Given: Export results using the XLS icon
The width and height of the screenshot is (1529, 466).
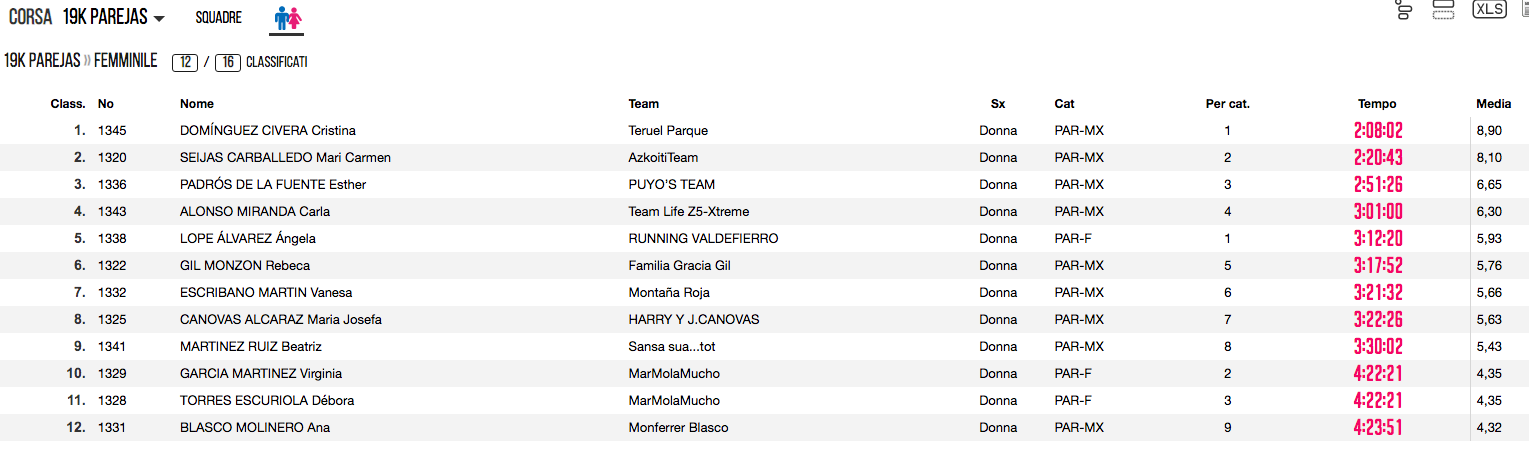Looking at the screenshot, I should [x=1489, y=9].
